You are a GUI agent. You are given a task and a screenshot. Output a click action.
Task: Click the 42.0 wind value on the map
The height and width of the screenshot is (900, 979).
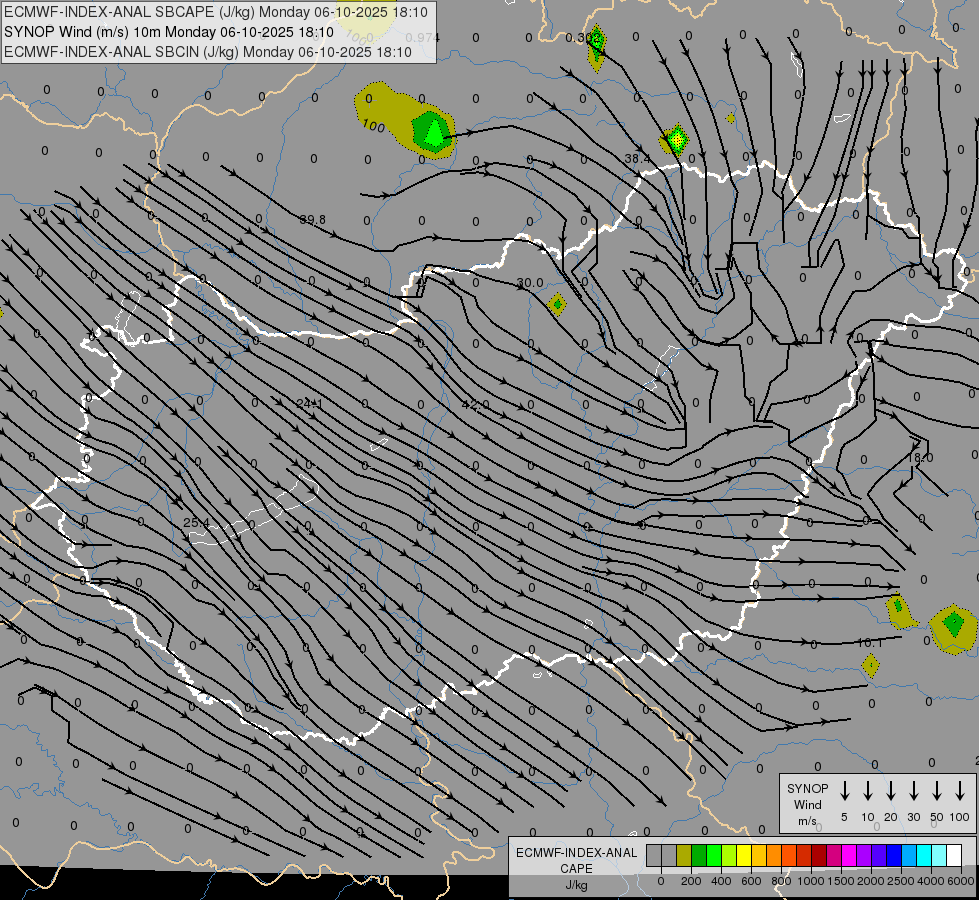click(x=476, y=405)
